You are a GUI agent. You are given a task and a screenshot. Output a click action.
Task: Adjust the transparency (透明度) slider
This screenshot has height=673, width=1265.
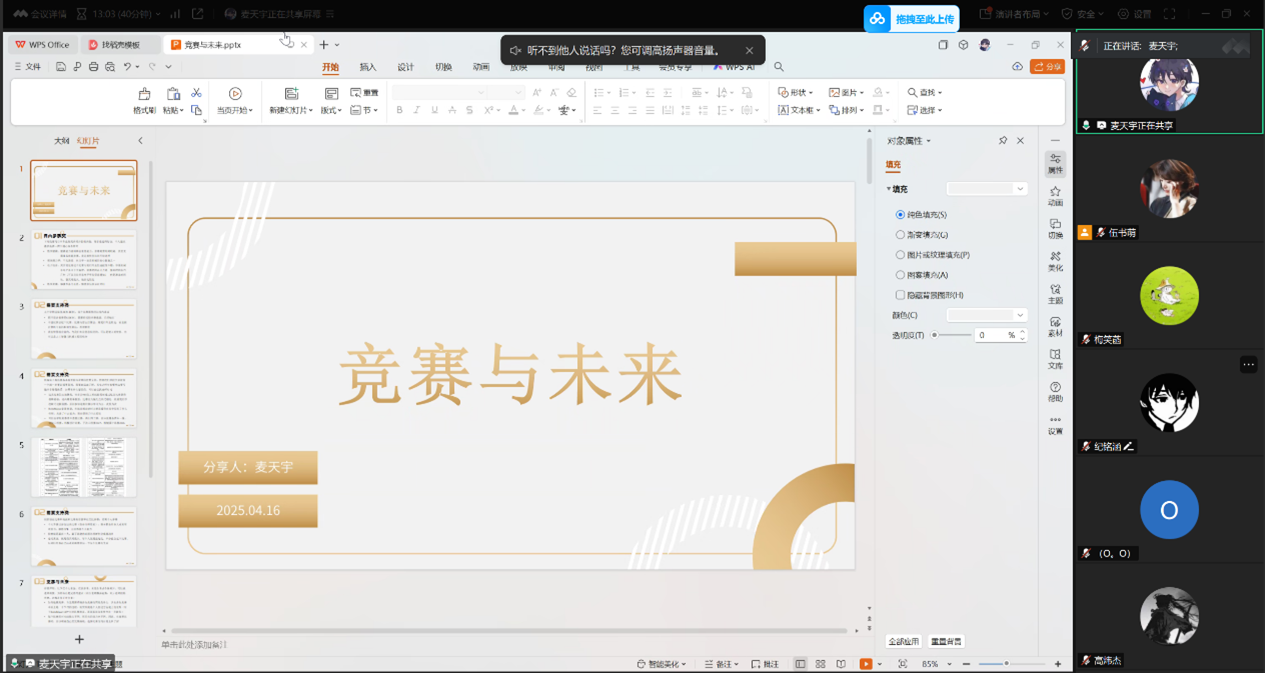click(x=935, y=335)
